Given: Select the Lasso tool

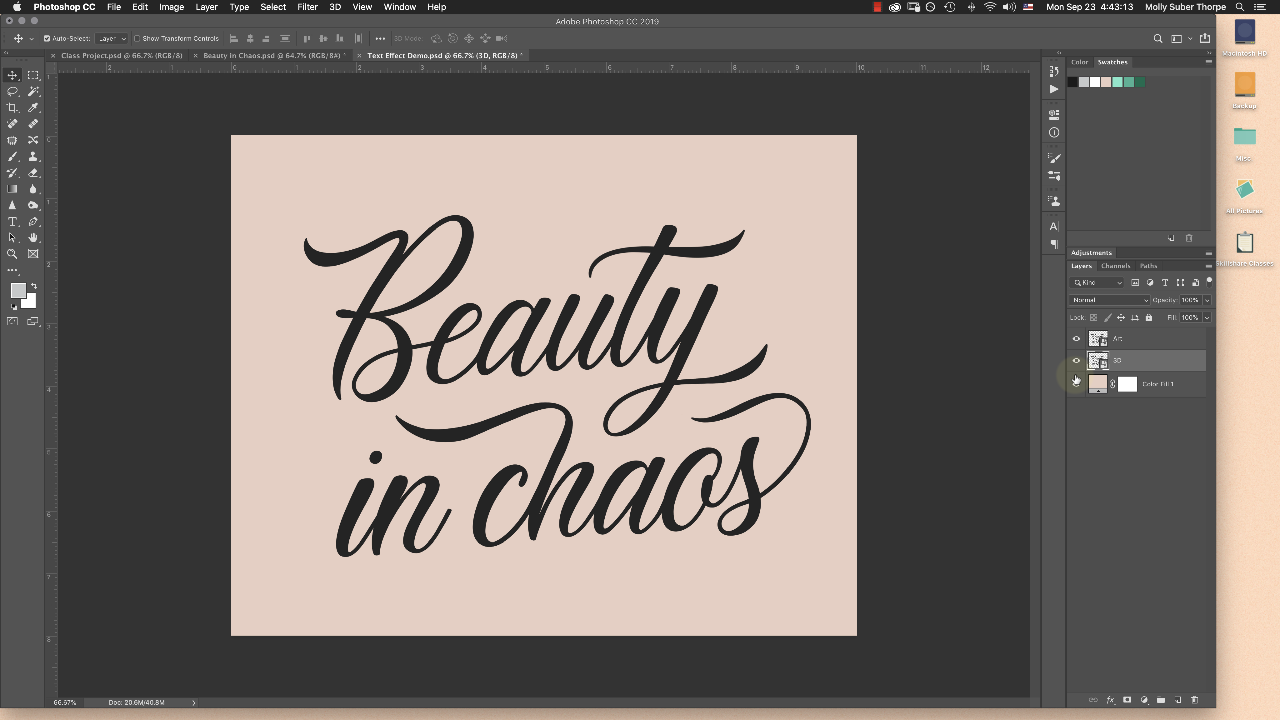Looking at the screenshot, I should tap(13, 91).
